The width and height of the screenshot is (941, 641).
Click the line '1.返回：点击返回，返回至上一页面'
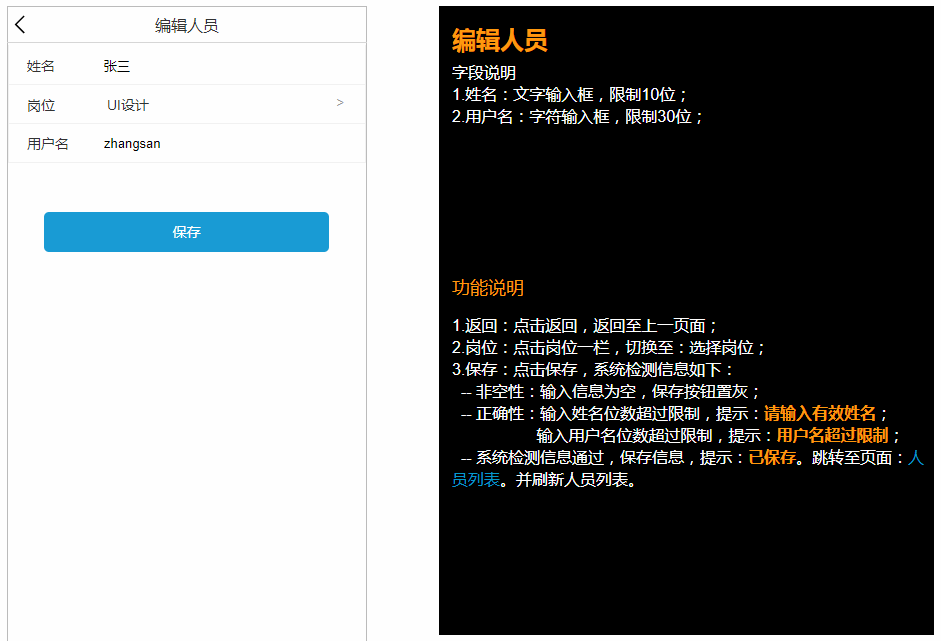585,326
